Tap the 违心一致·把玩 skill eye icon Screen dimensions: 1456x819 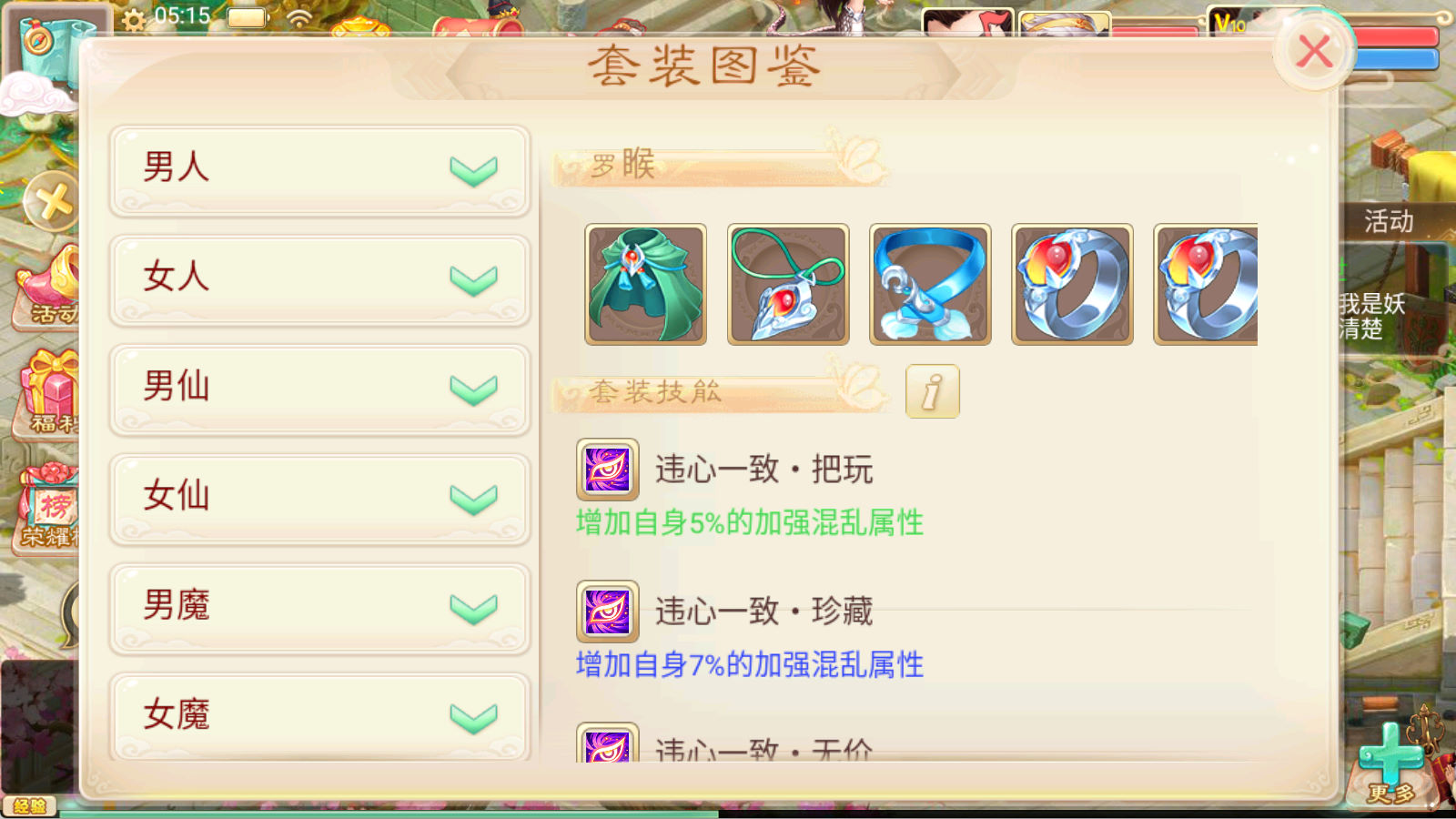click(607, 470)
